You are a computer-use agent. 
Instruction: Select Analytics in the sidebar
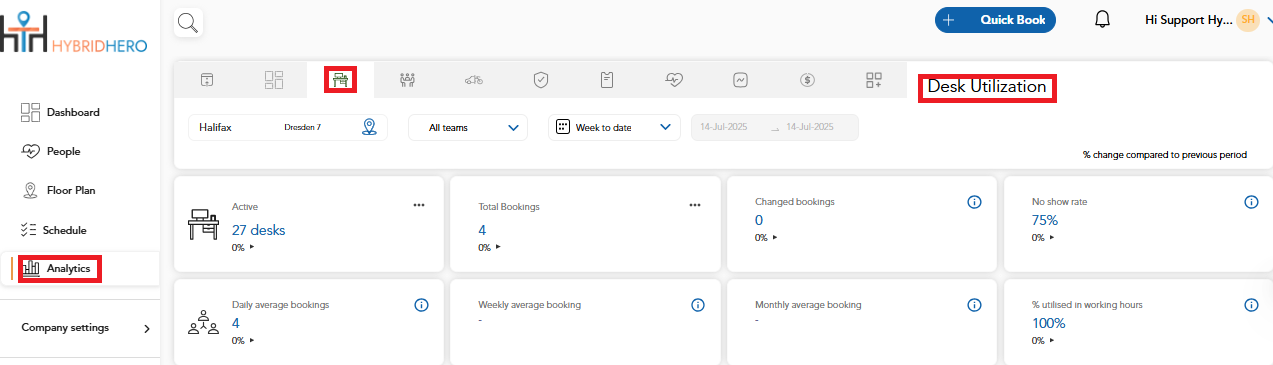[58, 268]
